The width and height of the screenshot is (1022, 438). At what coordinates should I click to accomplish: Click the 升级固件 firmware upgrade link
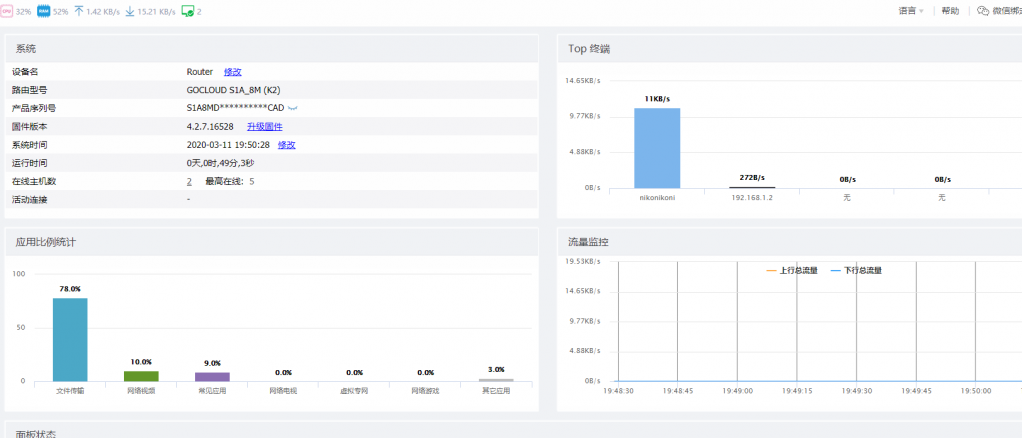point(264,127)
